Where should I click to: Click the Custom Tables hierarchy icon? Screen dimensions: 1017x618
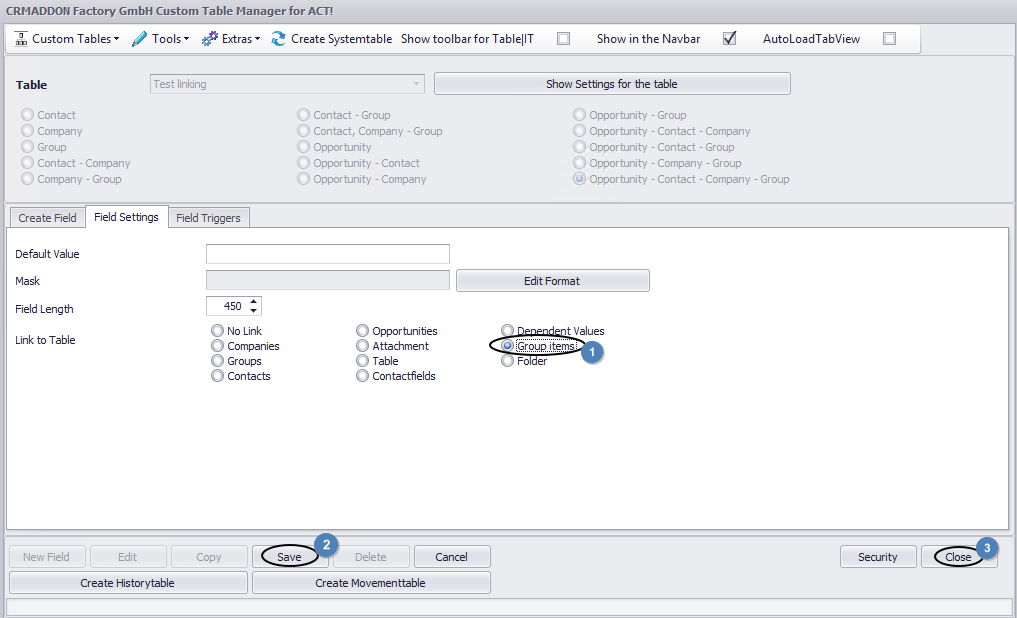tap(21, 39)
